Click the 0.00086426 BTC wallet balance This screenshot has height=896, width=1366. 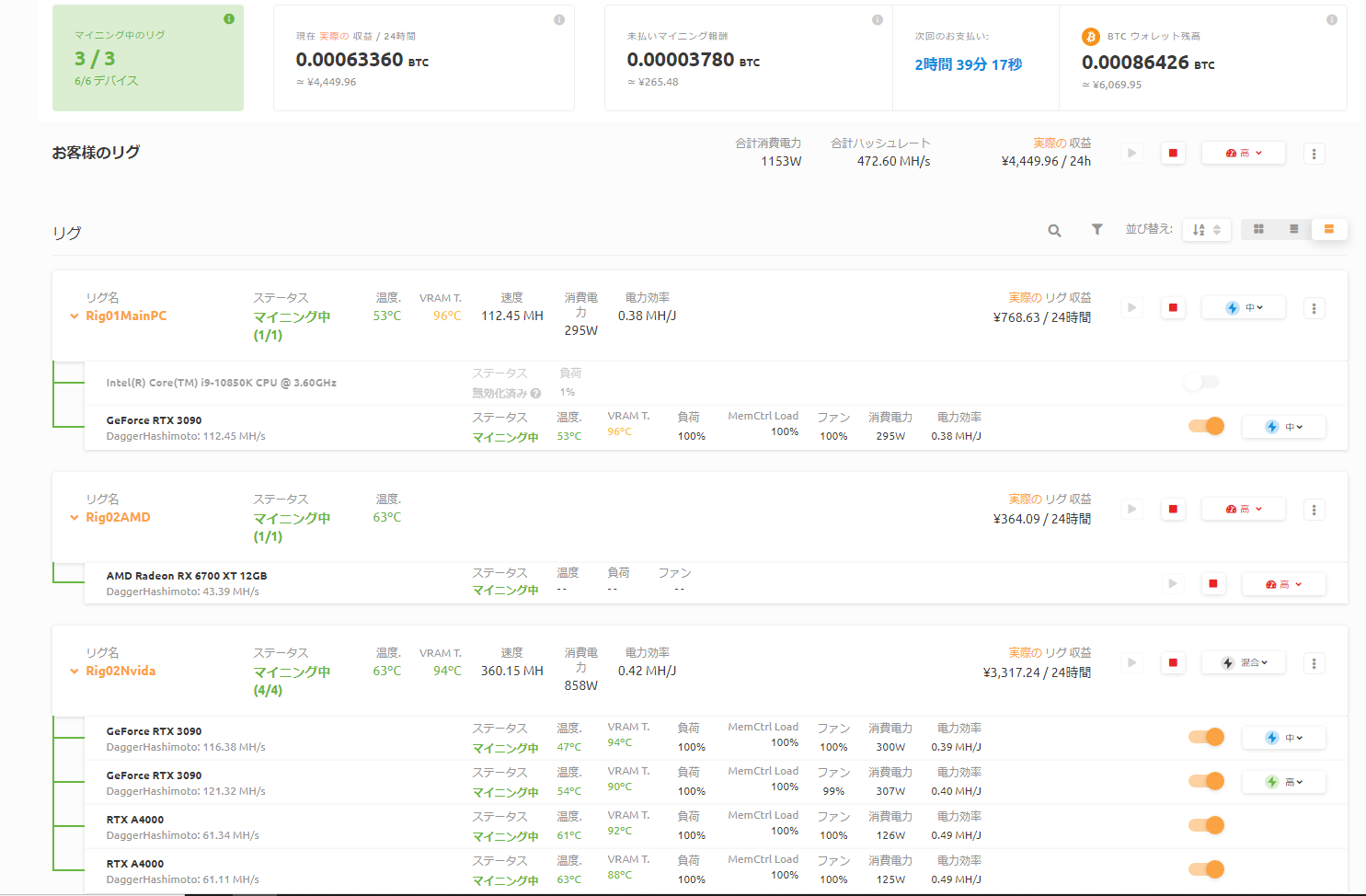pos(1148,63)
